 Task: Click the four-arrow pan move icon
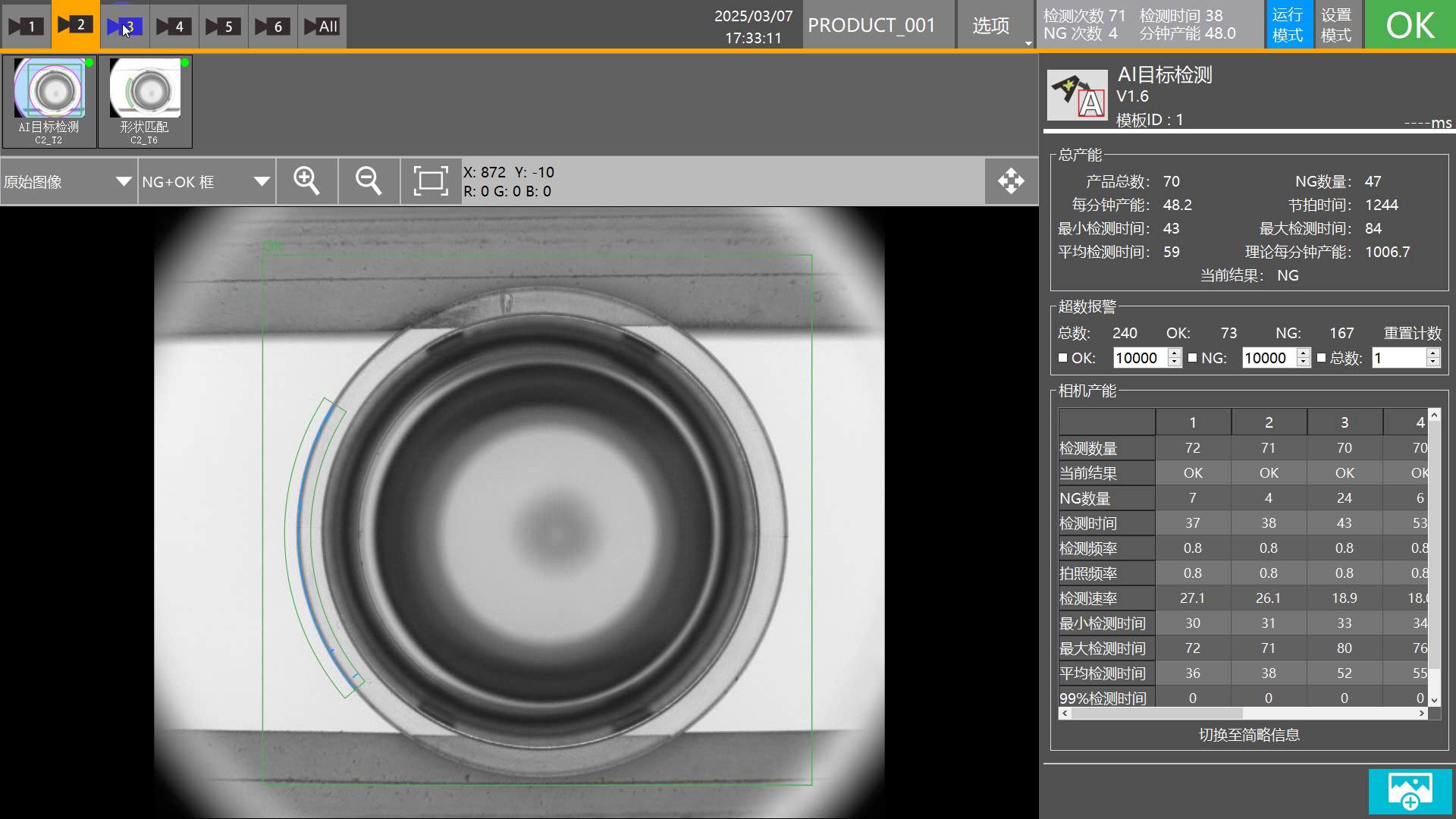(x=1011, y=181)
